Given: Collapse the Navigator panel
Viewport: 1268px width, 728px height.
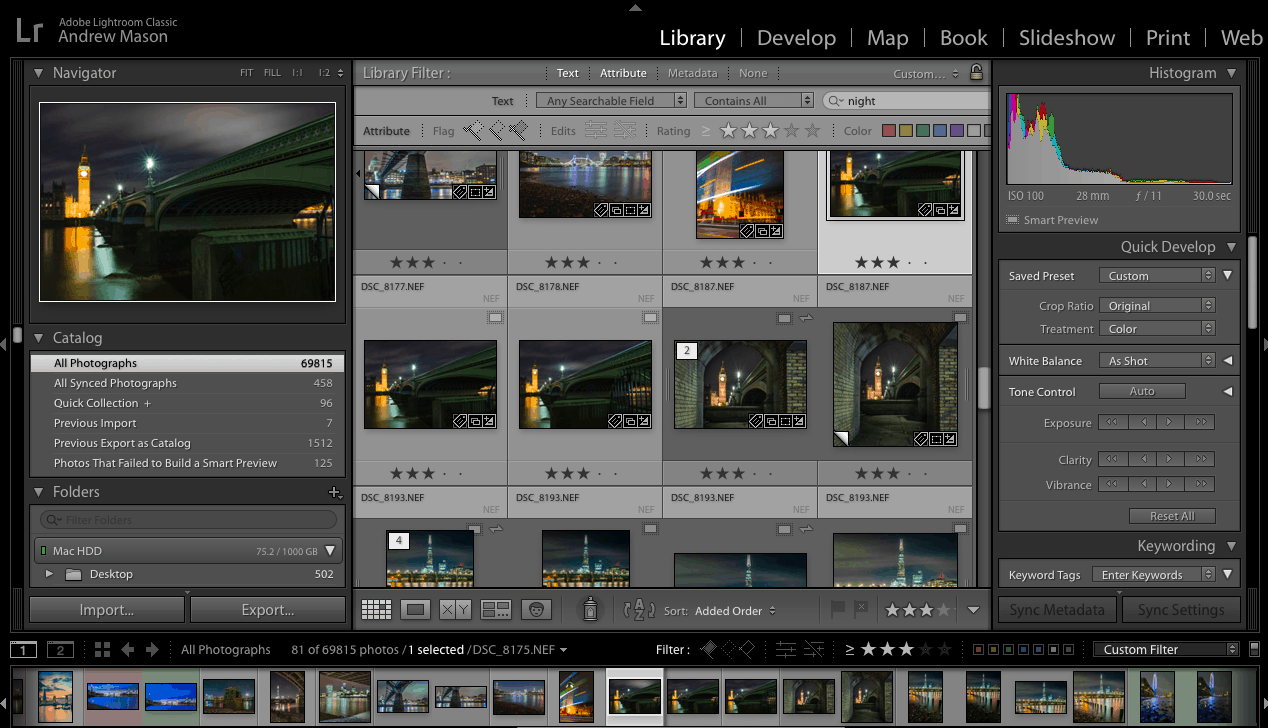Looking at the screenshot, I should [x=39, y=72].
